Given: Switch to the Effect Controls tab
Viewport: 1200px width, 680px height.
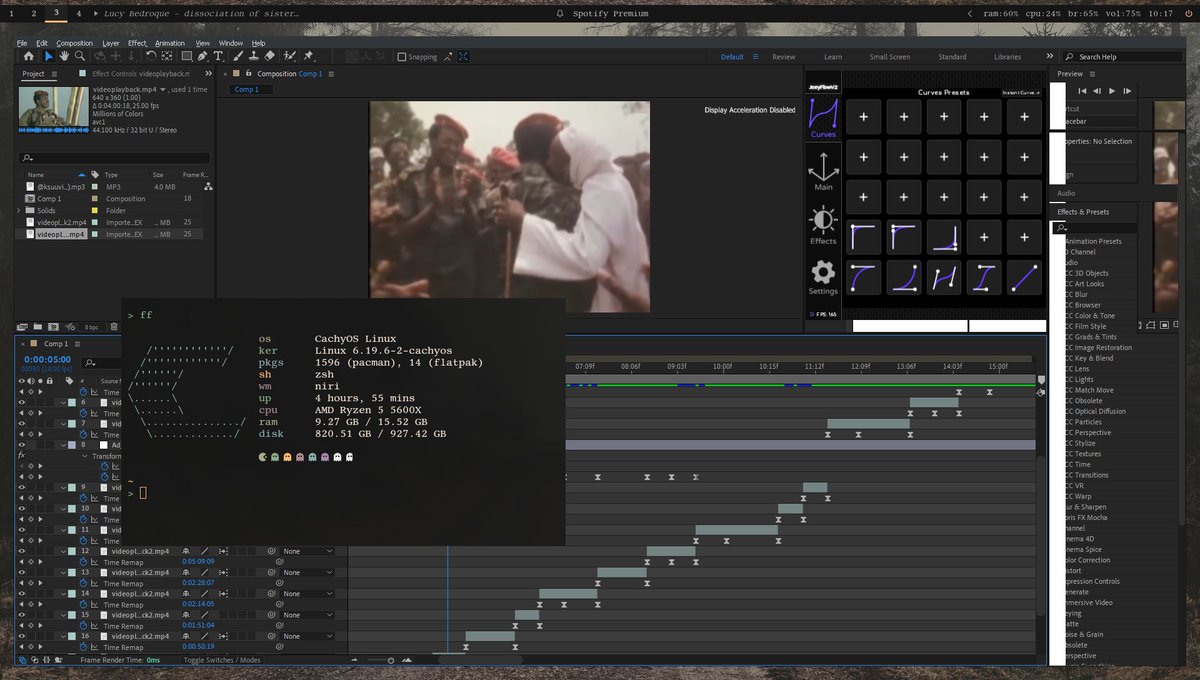Looking at the screenshot, I should click(x=140, y=74).
